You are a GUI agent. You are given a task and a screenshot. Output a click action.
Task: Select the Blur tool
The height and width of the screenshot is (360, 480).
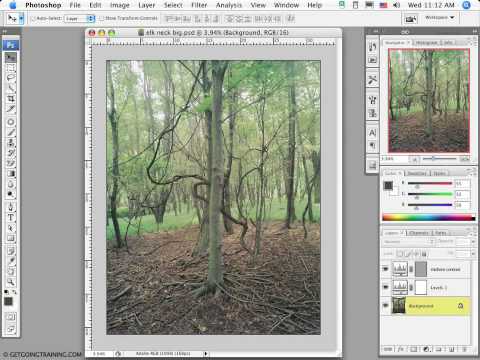pyautogui.click(x=11, y=184)
